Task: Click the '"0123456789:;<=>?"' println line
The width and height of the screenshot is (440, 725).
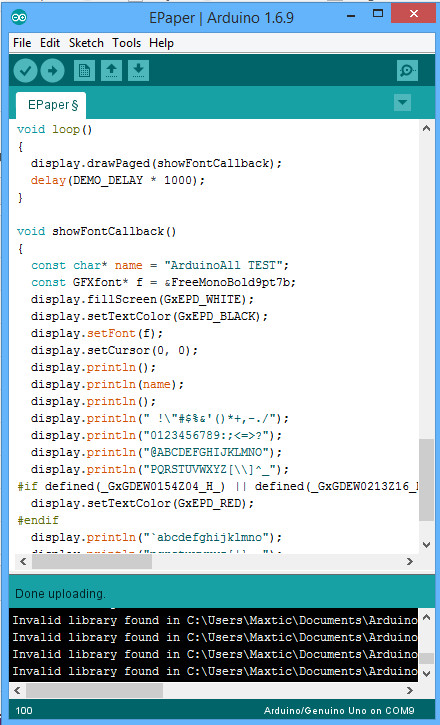Action: [156, 436]
